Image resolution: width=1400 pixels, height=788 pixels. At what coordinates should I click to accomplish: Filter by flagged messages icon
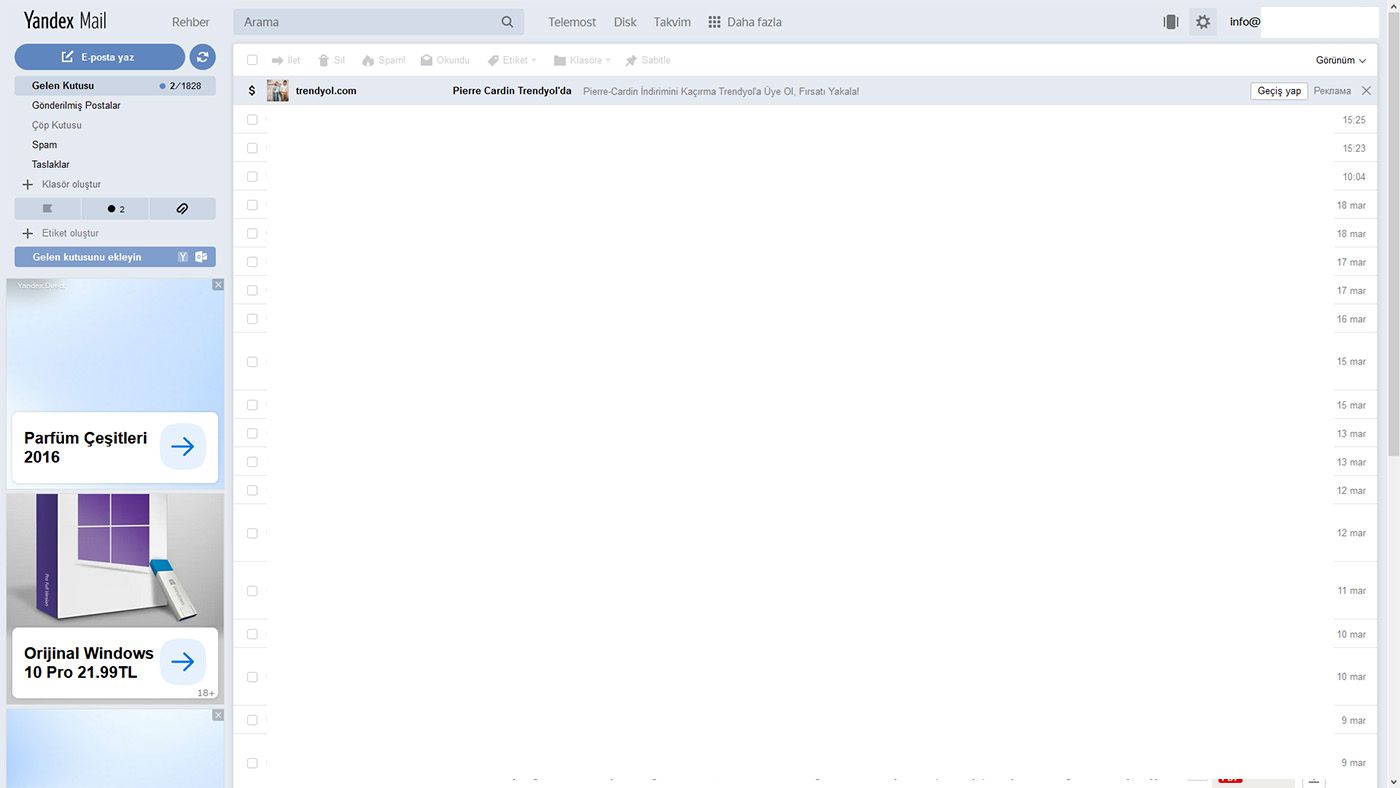pos(48,209)
